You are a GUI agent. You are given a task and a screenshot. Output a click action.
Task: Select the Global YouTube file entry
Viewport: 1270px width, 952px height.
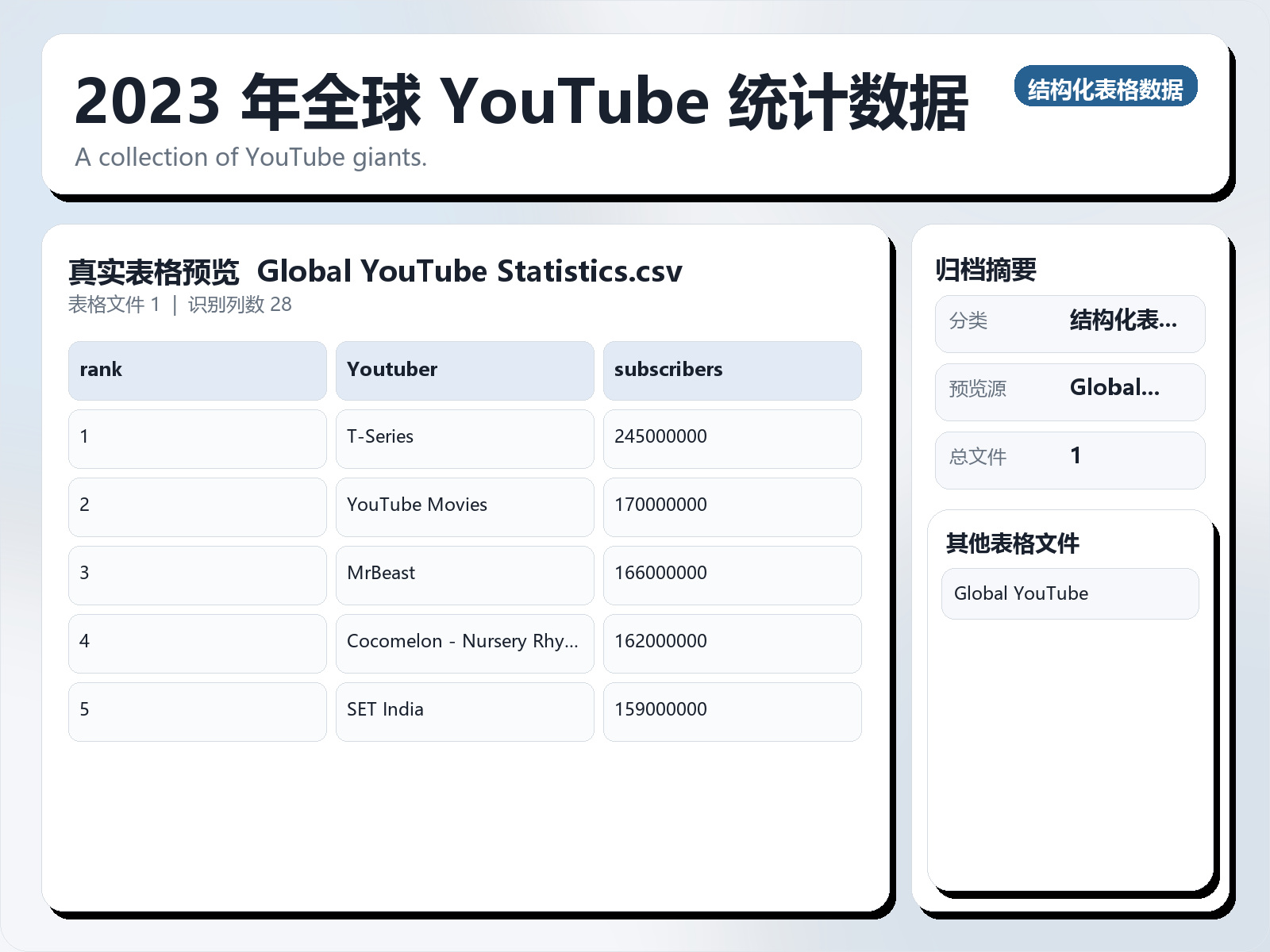tap(1068, 593)
